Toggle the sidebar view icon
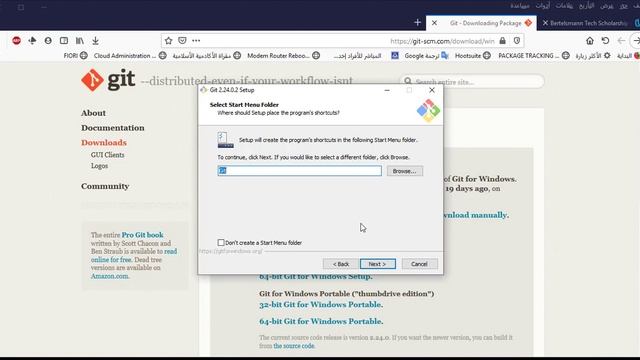 (x=64, y=40)
